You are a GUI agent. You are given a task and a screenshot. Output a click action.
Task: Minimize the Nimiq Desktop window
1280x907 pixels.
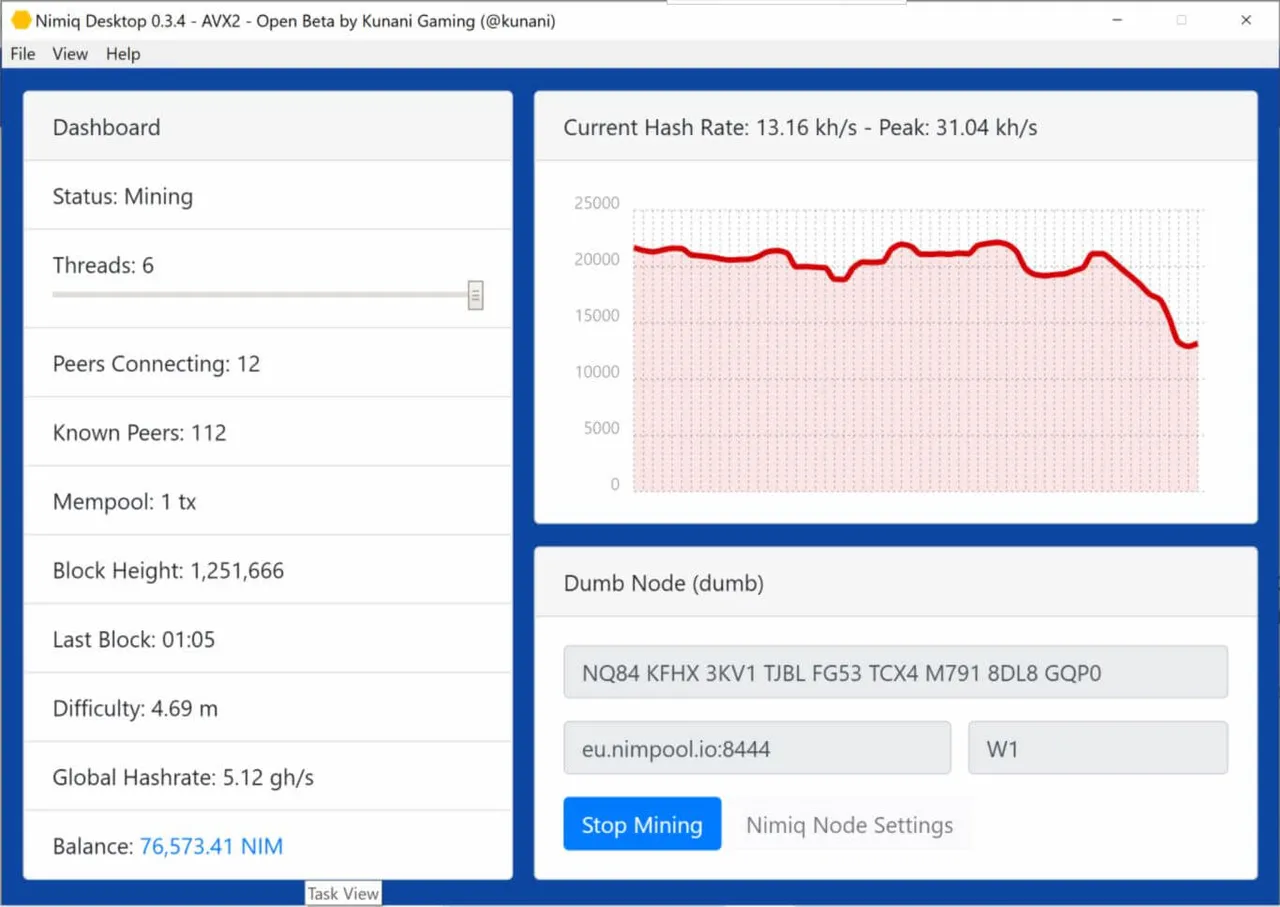click(1116, 20)
